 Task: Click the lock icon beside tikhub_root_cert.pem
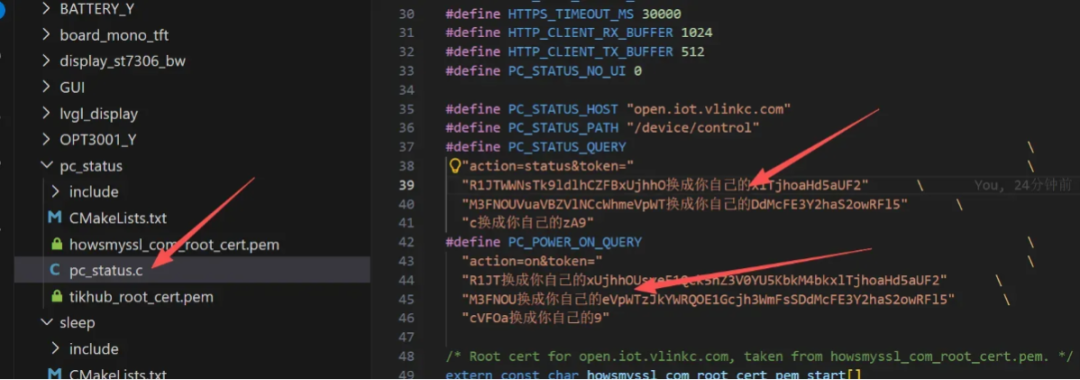pyautogui.click(x=57, y=297)
